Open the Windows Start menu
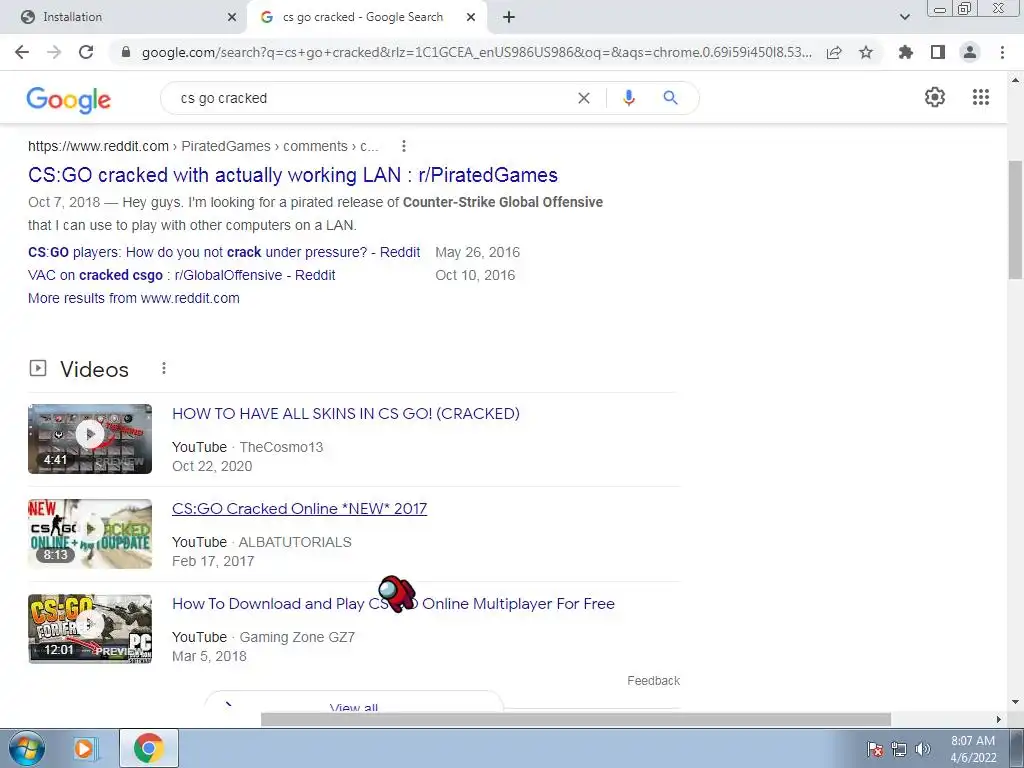This screenshot has height=768, width=1024. [x=26, y=748]
